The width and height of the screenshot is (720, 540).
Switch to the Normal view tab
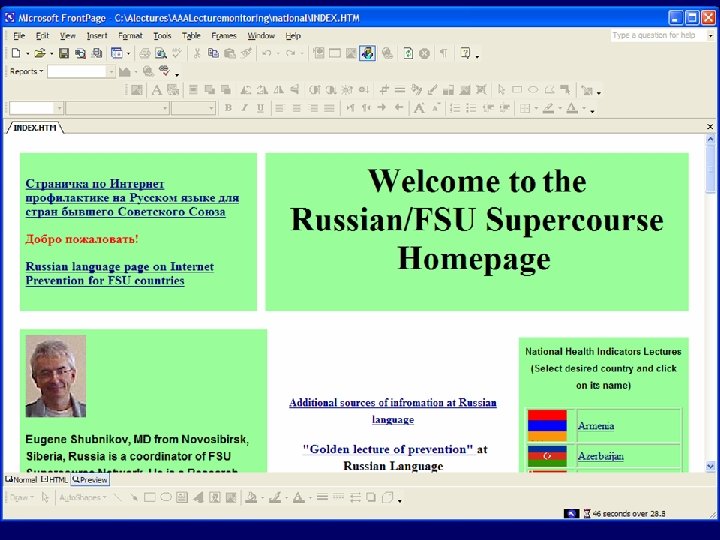point(21,480)
